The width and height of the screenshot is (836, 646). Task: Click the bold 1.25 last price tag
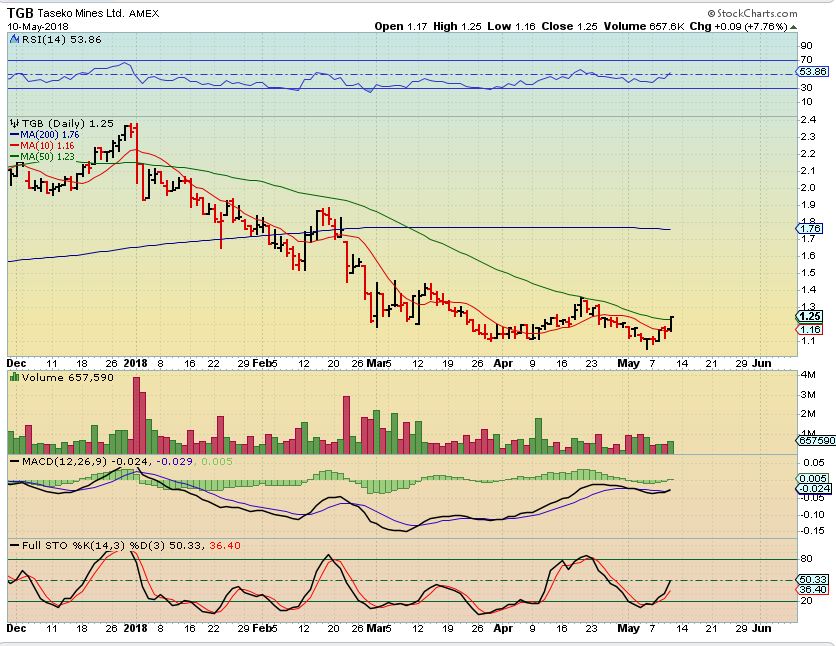811,317
